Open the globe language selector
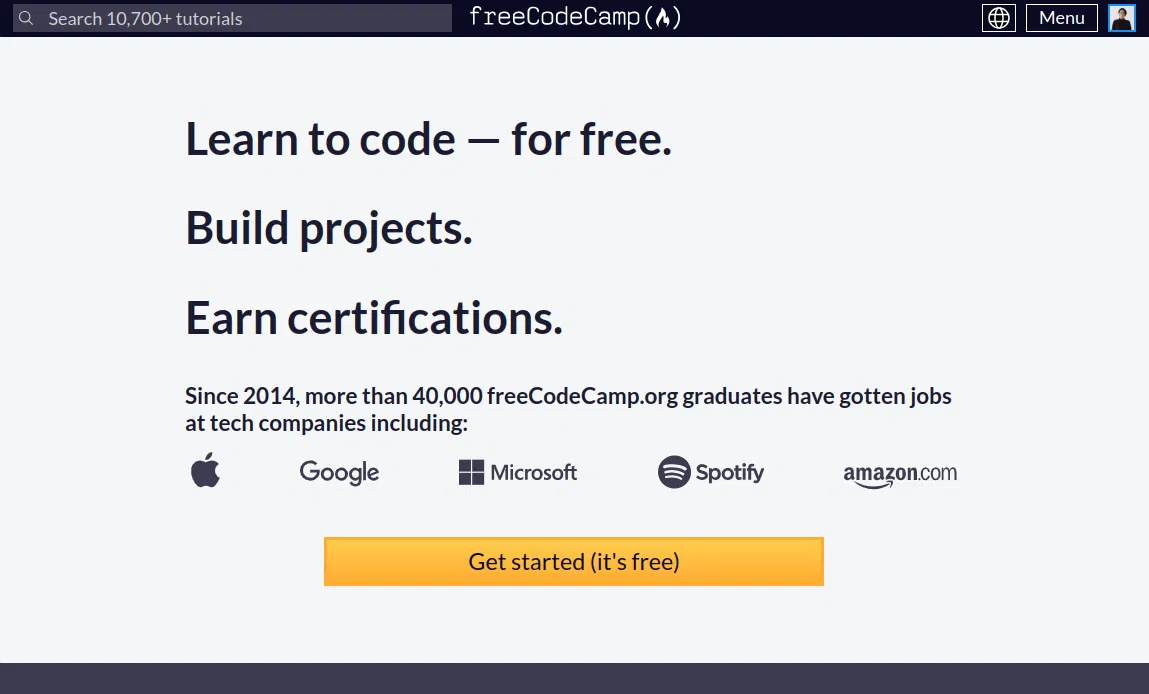Screen dimensions: 1149x694 (998, 18)
